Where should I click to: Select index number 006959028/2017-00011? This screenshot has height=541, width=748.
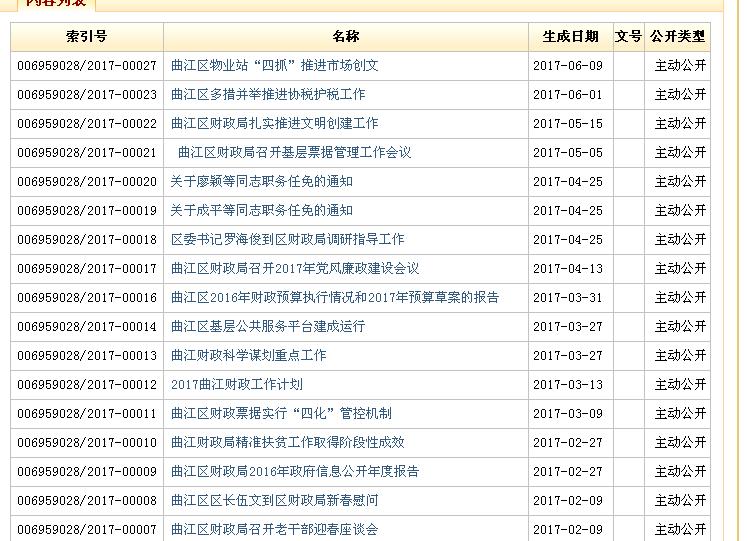[x=87, y=414]
